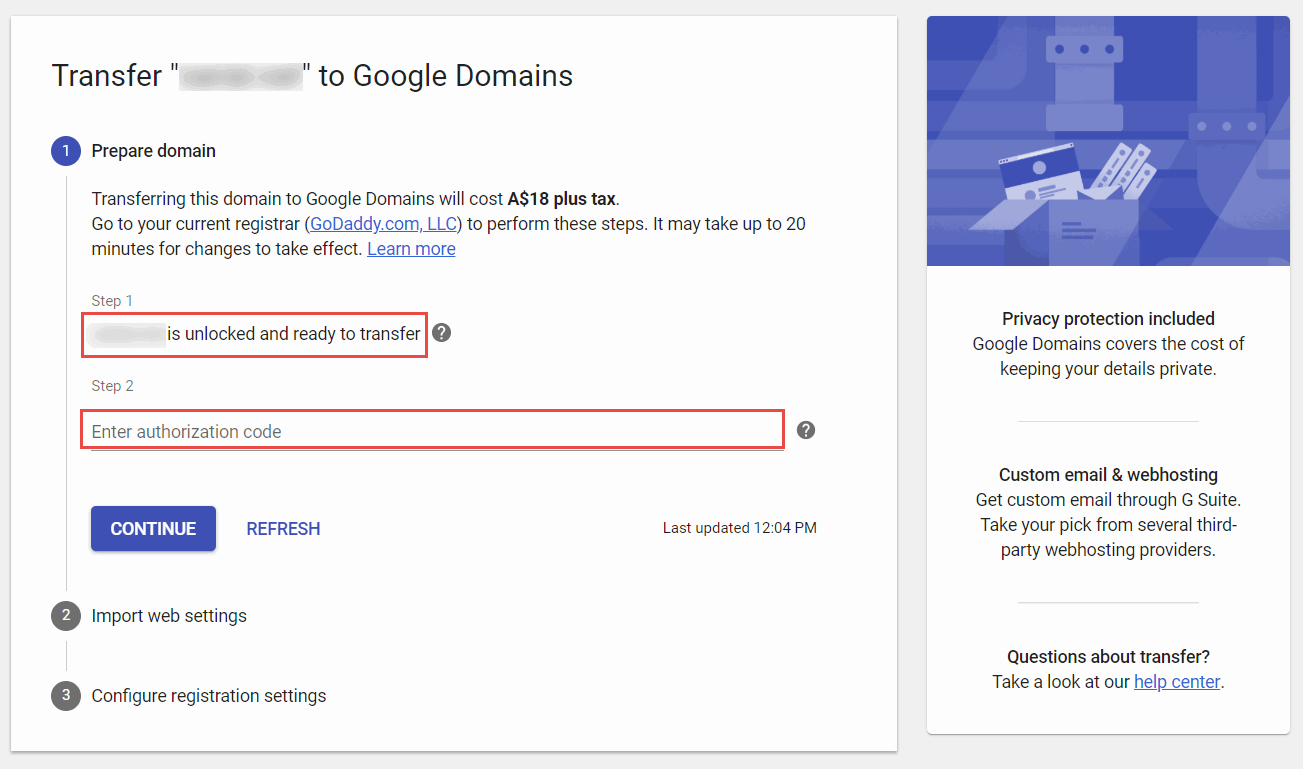Click the Privacy protection included heading
This screenshot has height=769, width=1303.
click(1108, 319)
